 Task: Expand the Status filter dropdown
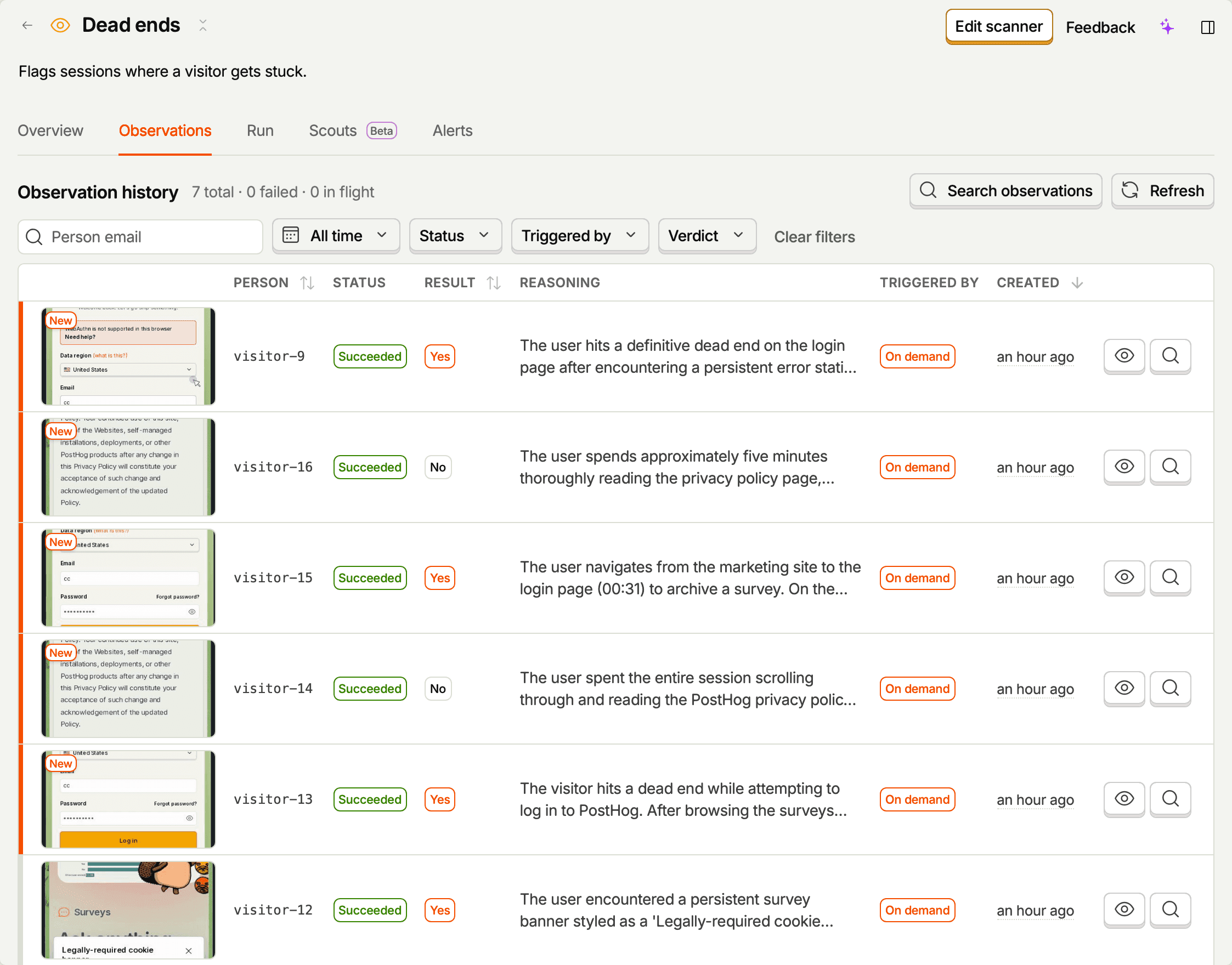[x=455, y=236]
